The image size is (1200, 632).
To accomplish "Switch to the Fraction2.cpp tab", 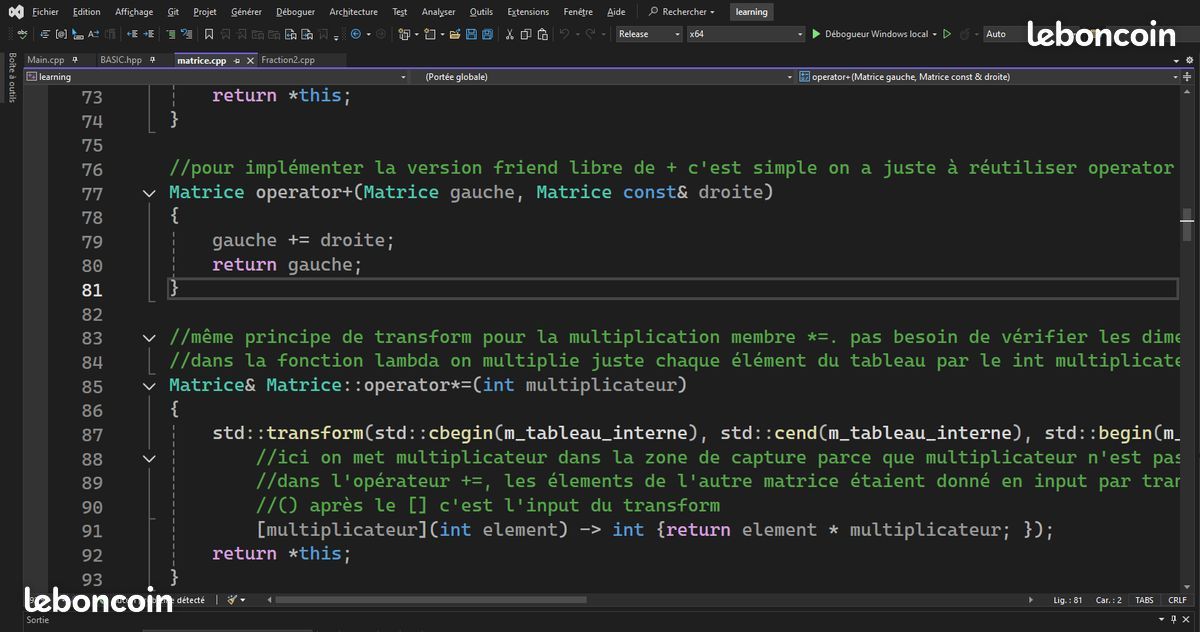I will 288,60.
